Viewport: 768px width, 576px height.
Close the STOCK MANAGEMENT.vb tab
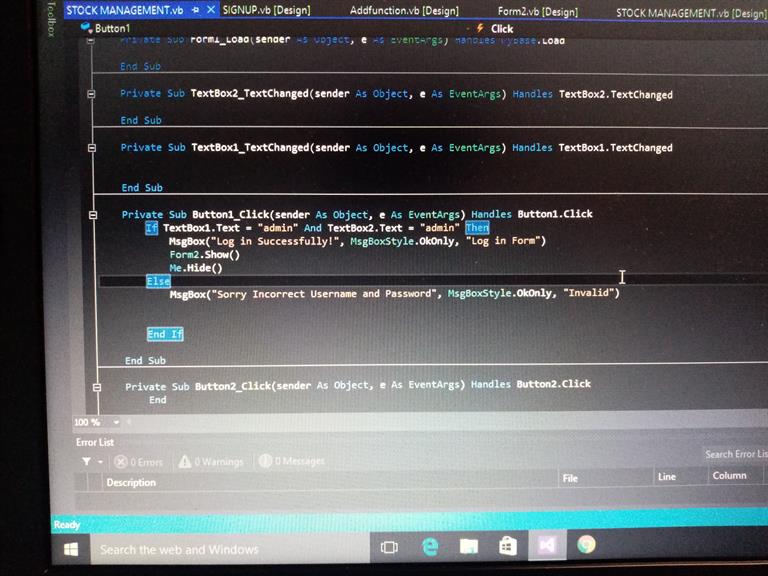point(211,10)
